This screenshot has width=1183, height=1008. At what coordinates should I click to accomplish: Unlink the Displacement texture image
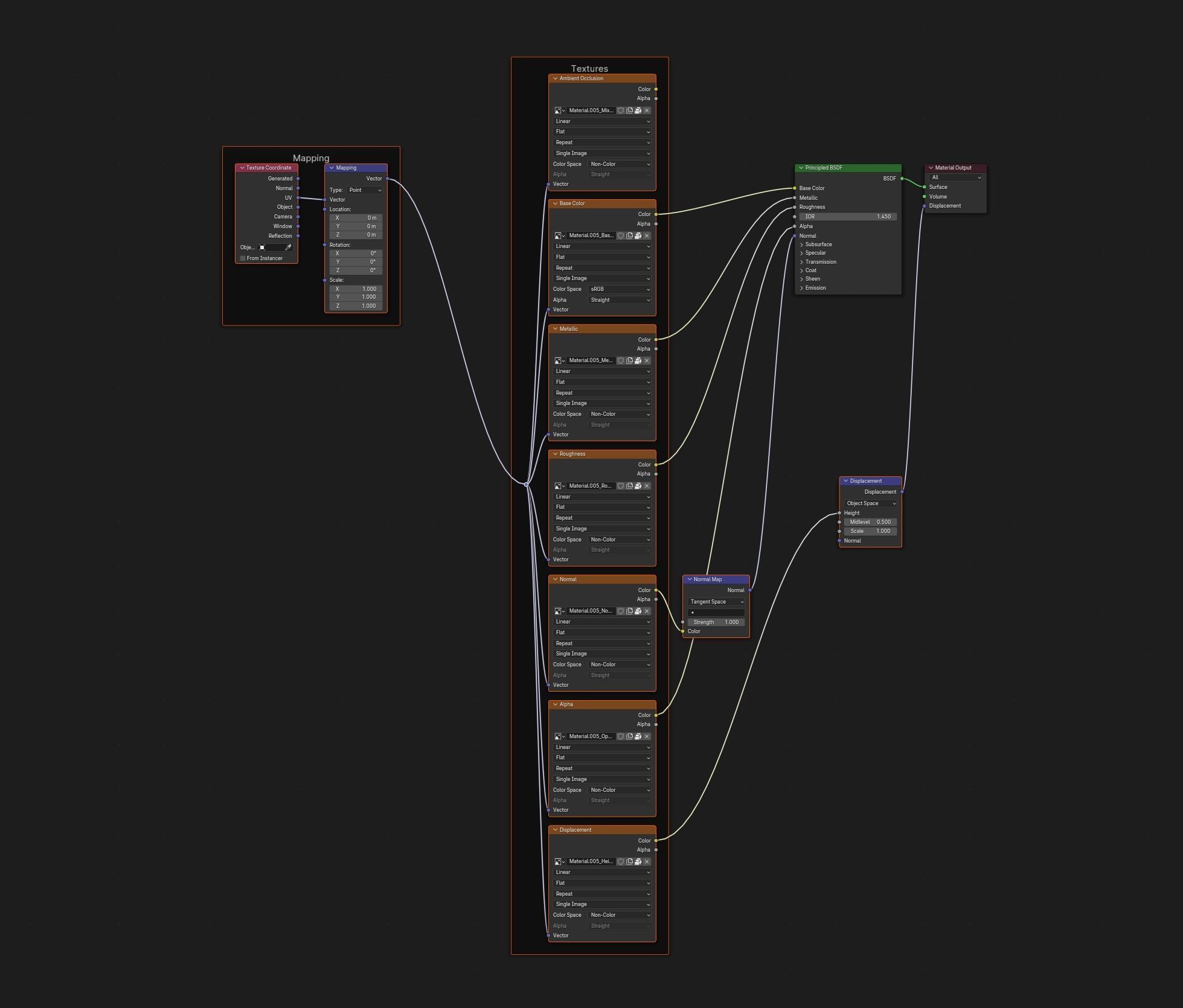647,862
